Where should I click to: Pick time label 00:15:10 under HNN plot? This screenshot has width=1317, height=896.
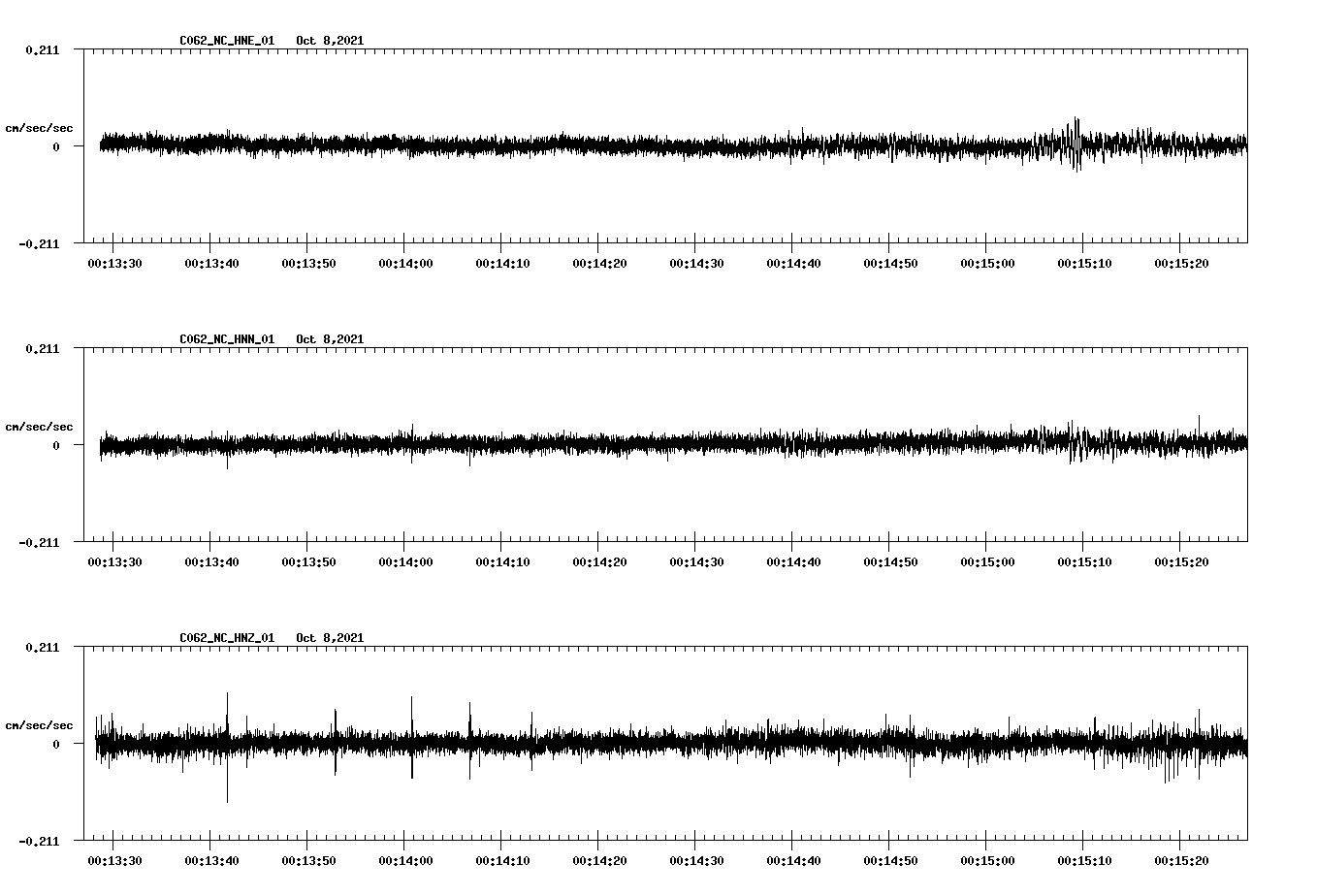[x=1084, y=562]
